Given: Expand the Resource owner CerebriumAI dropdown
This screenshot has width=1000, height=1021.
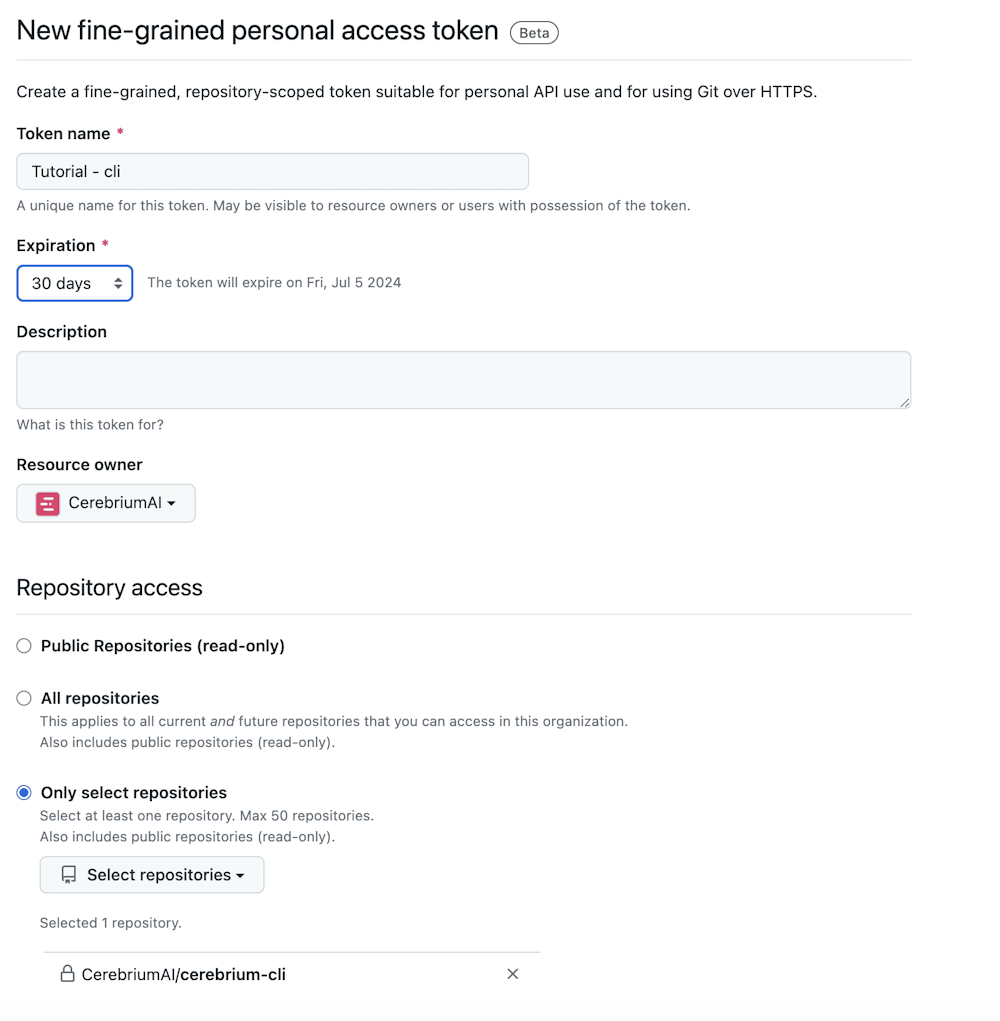Looking at the screenshot, I should [106, 503].
